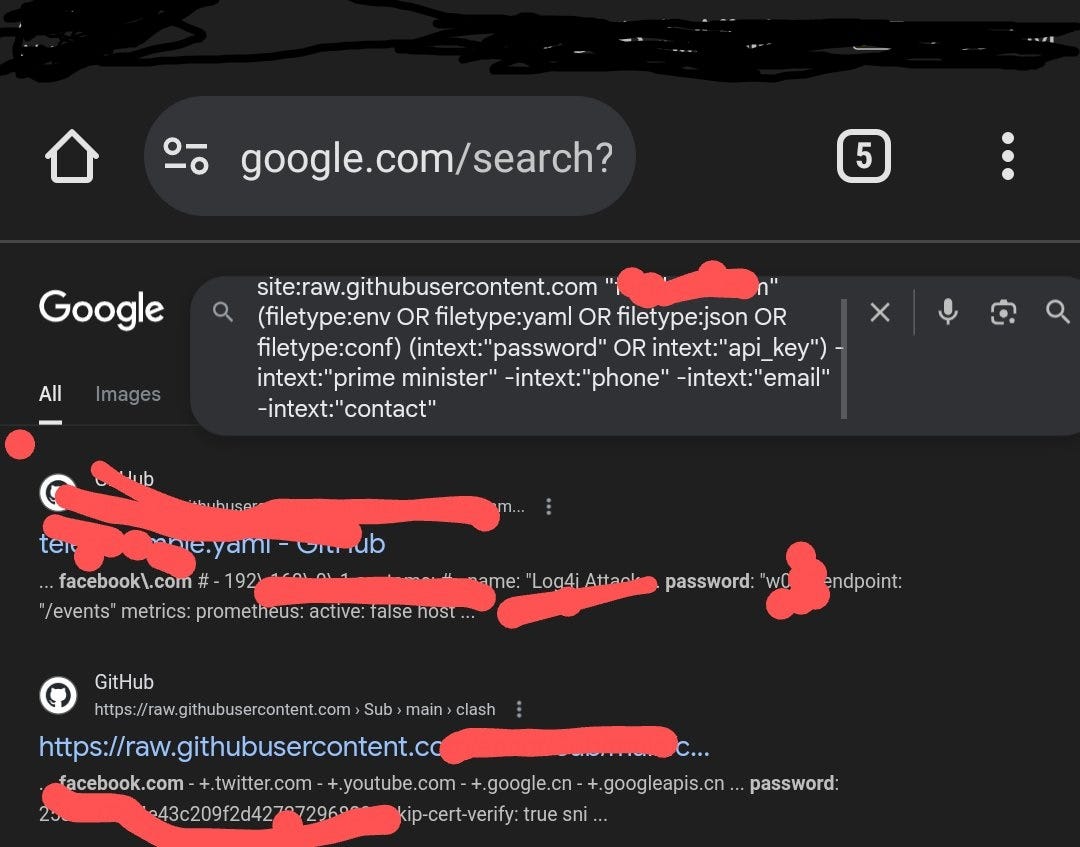Submit search with right magnifier icon
The width and height of the screenshot is (1080, 847).
[1057, 312]
